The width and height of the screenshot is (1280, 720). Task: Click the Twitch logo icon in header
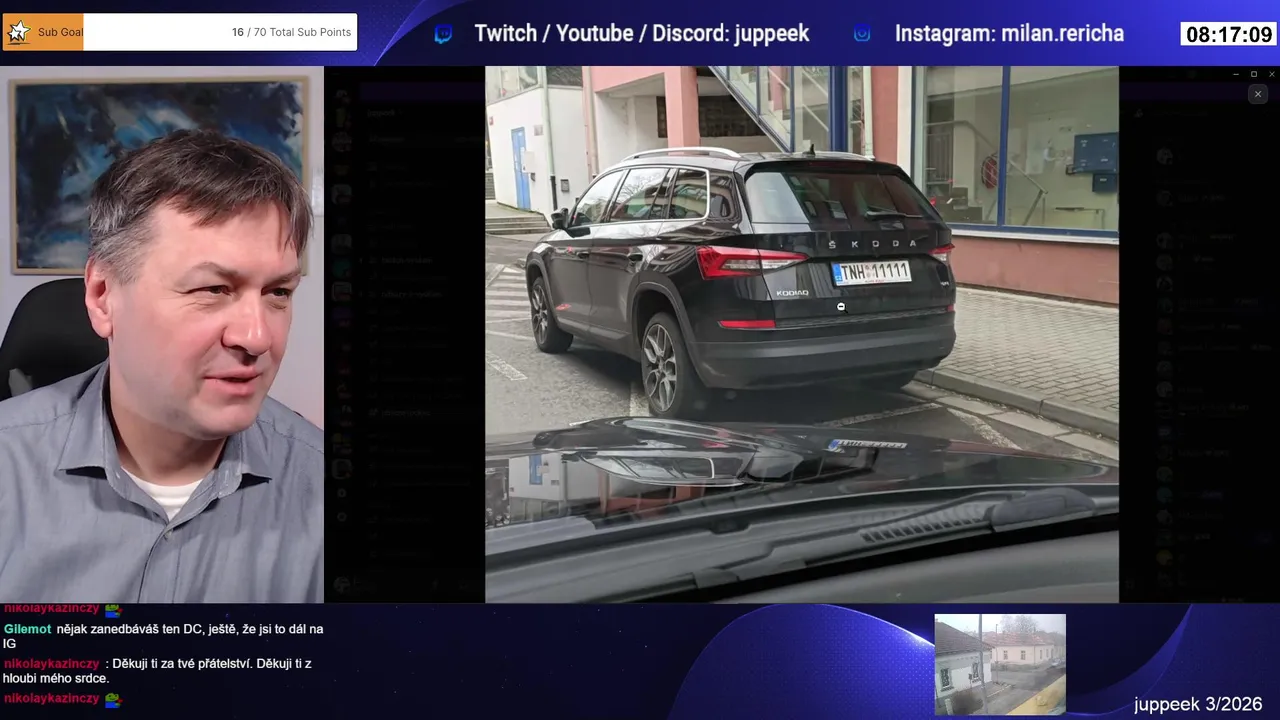[443, 34]
